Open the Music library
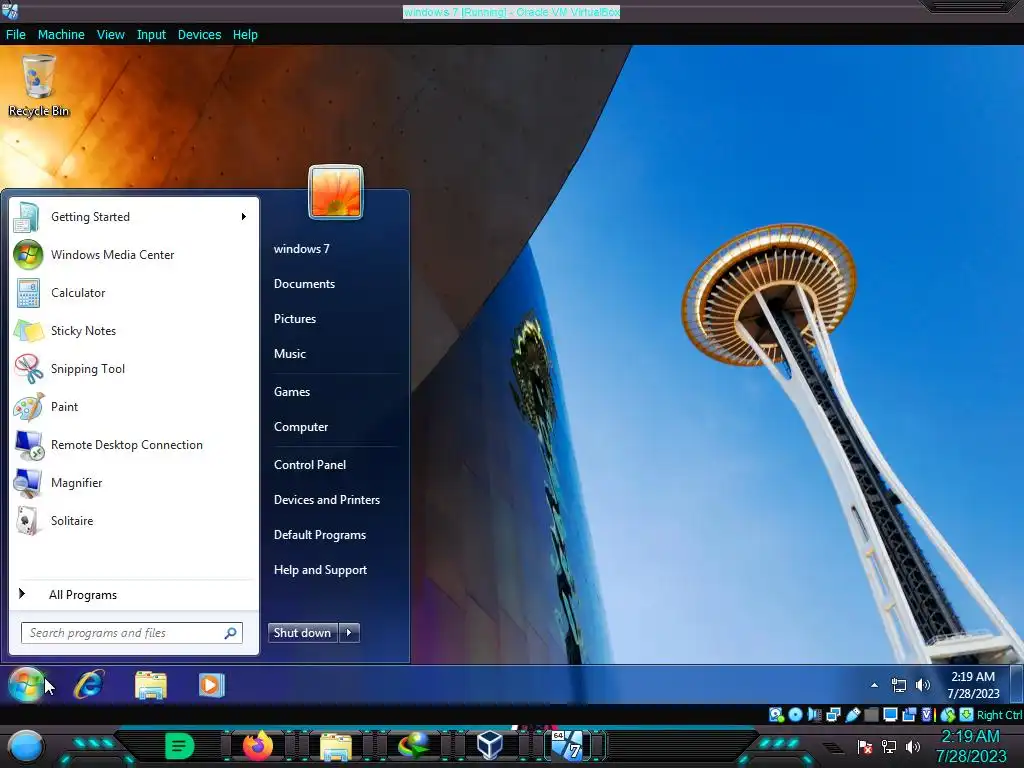 (x=290, y=353)
